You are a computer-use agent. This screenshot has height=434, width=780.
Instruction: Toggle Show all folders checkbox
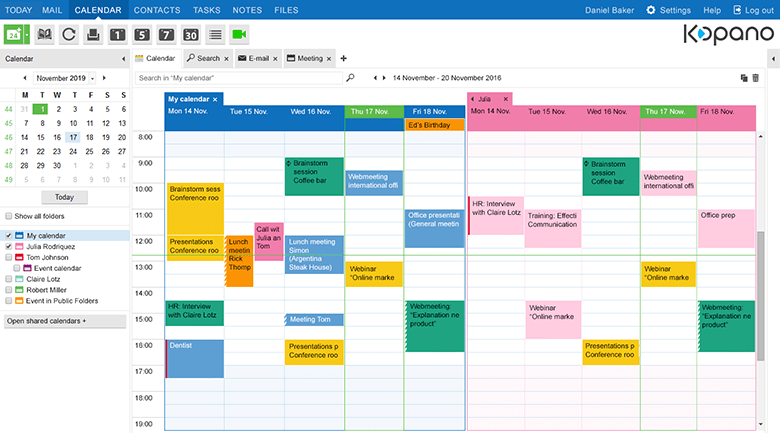[x=8, y=216]
